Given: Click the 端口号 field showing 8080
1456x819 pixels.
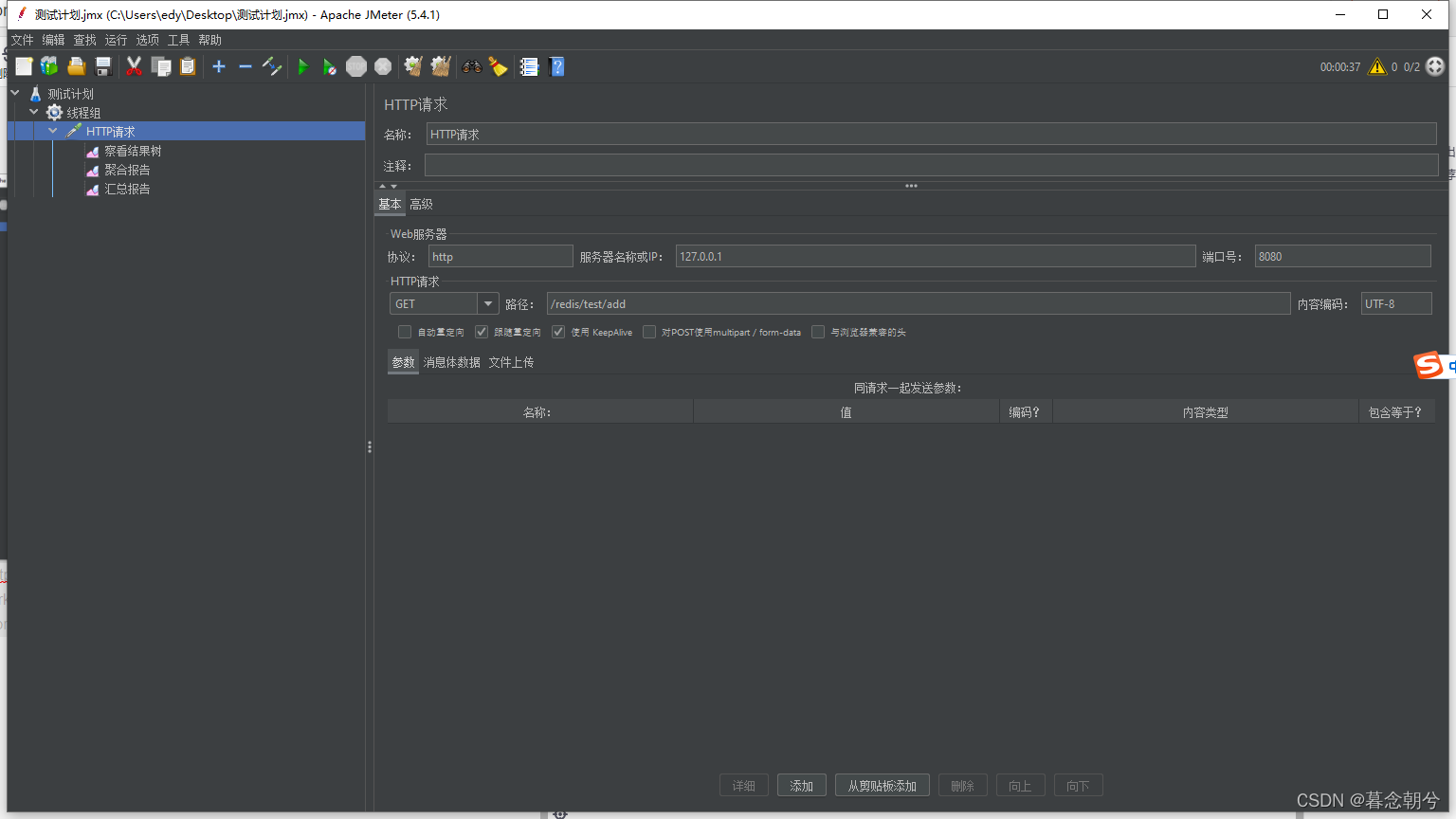Looking at the screenshot, I should [1343, 256].
